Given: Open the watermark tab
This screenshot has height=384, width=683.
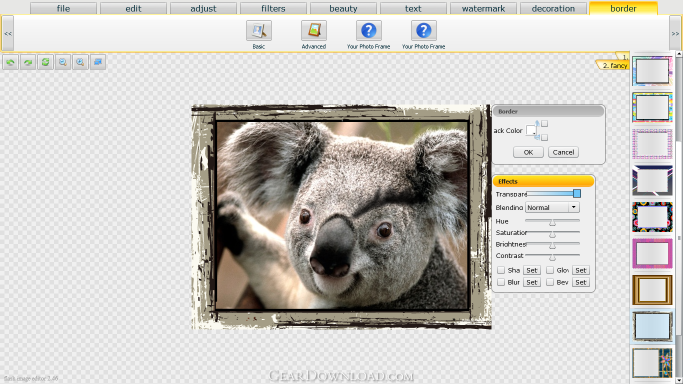Looking at the screenshot, I should [x=483, y=8].
